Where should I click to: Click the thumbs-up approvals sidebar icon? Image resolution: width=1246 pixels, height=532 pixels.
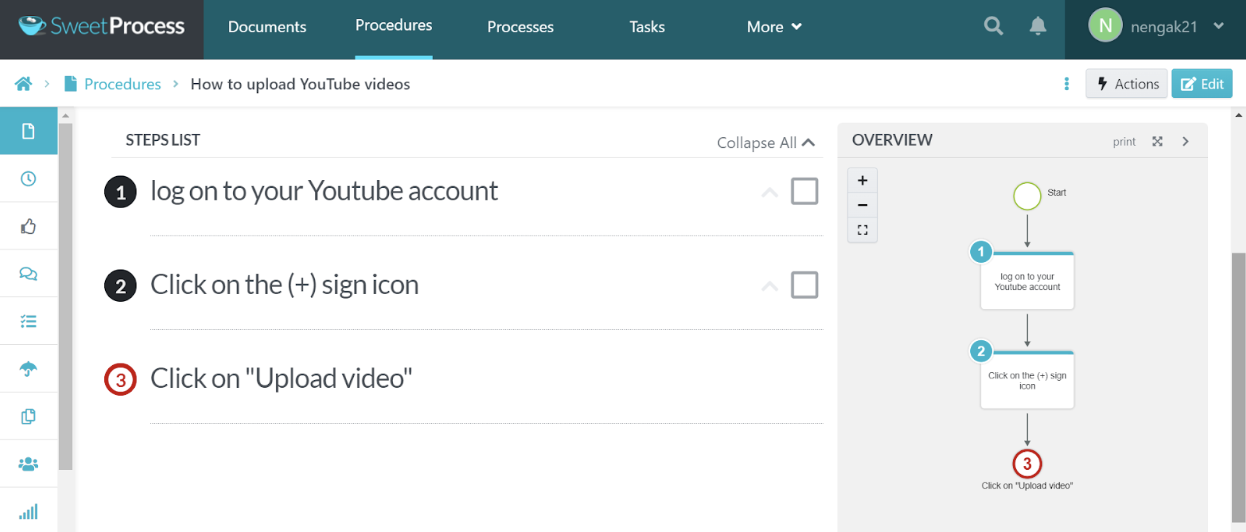pyautogui.click(x=28, y=227)
